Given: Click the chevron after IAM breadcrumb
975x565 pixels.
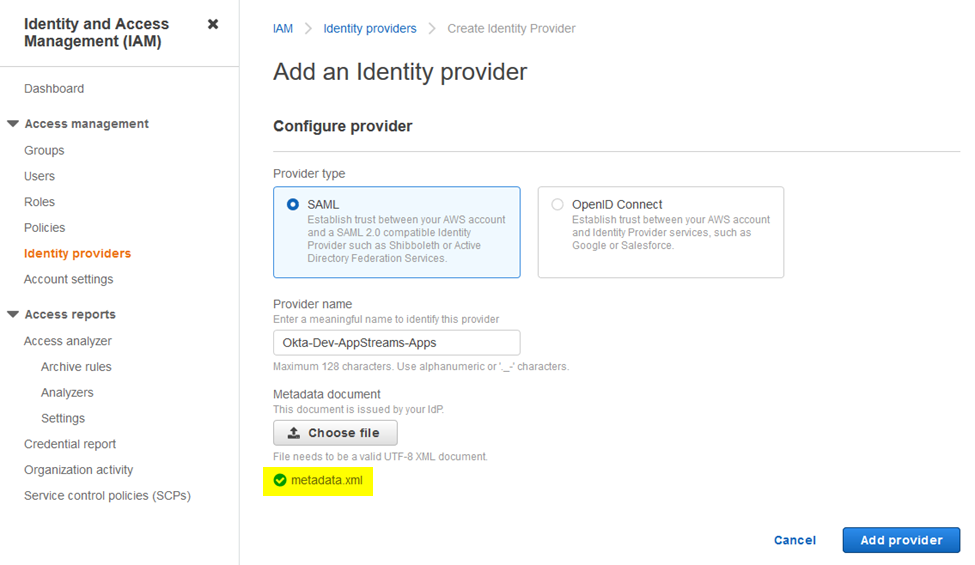Looking at the screenshot, I should coord(308,29).
